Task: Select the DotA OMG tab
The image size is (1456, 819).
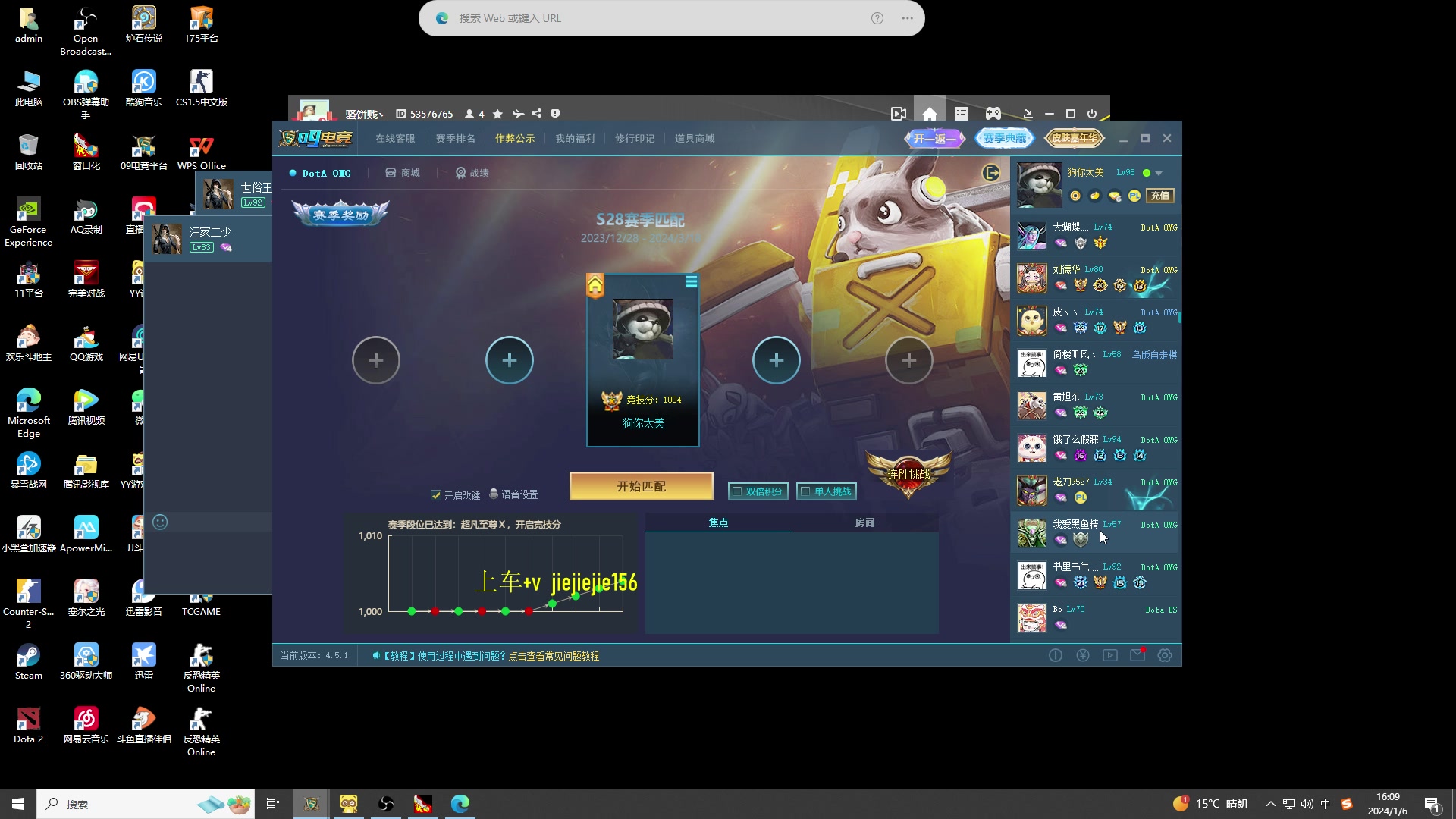Action: point(320,173)
